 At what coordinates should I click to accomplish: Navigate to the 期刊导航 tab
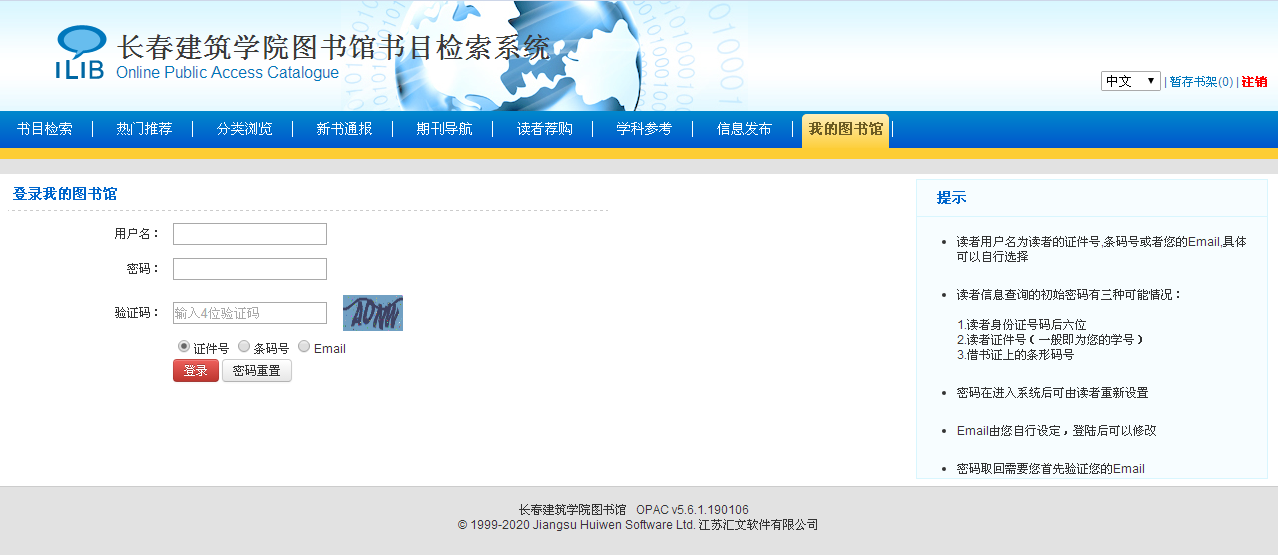tap(444, 129)
